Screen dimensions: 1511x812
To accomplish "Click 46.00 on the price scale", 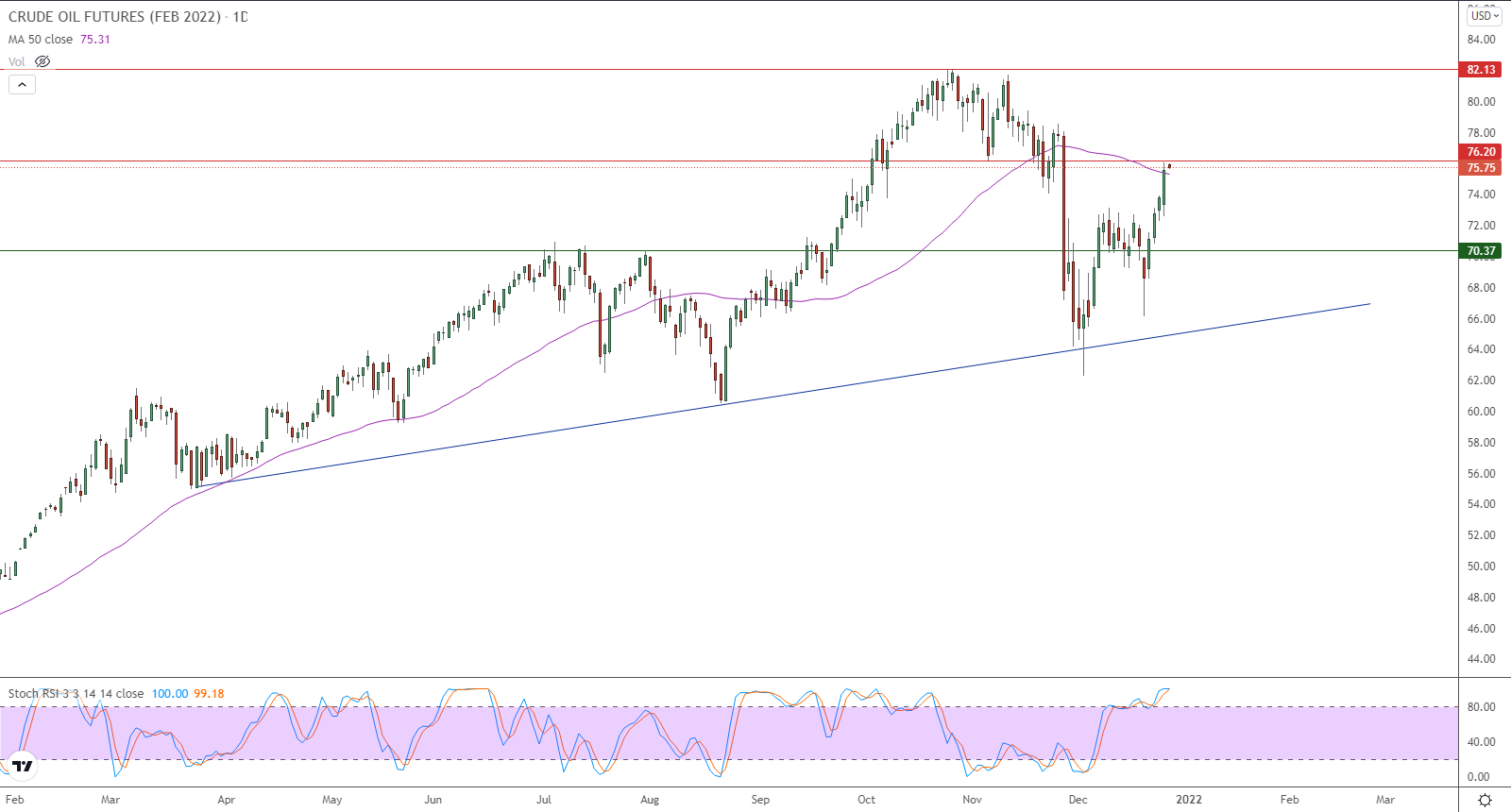I will click(1481, 629).
